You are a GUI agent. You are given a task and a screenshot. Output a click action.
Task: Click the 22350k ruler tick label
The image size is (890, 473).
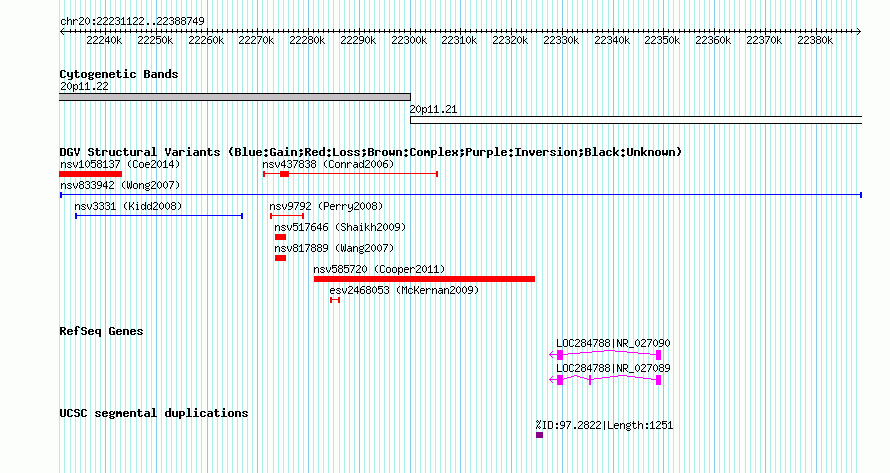(x=662, y=40)
